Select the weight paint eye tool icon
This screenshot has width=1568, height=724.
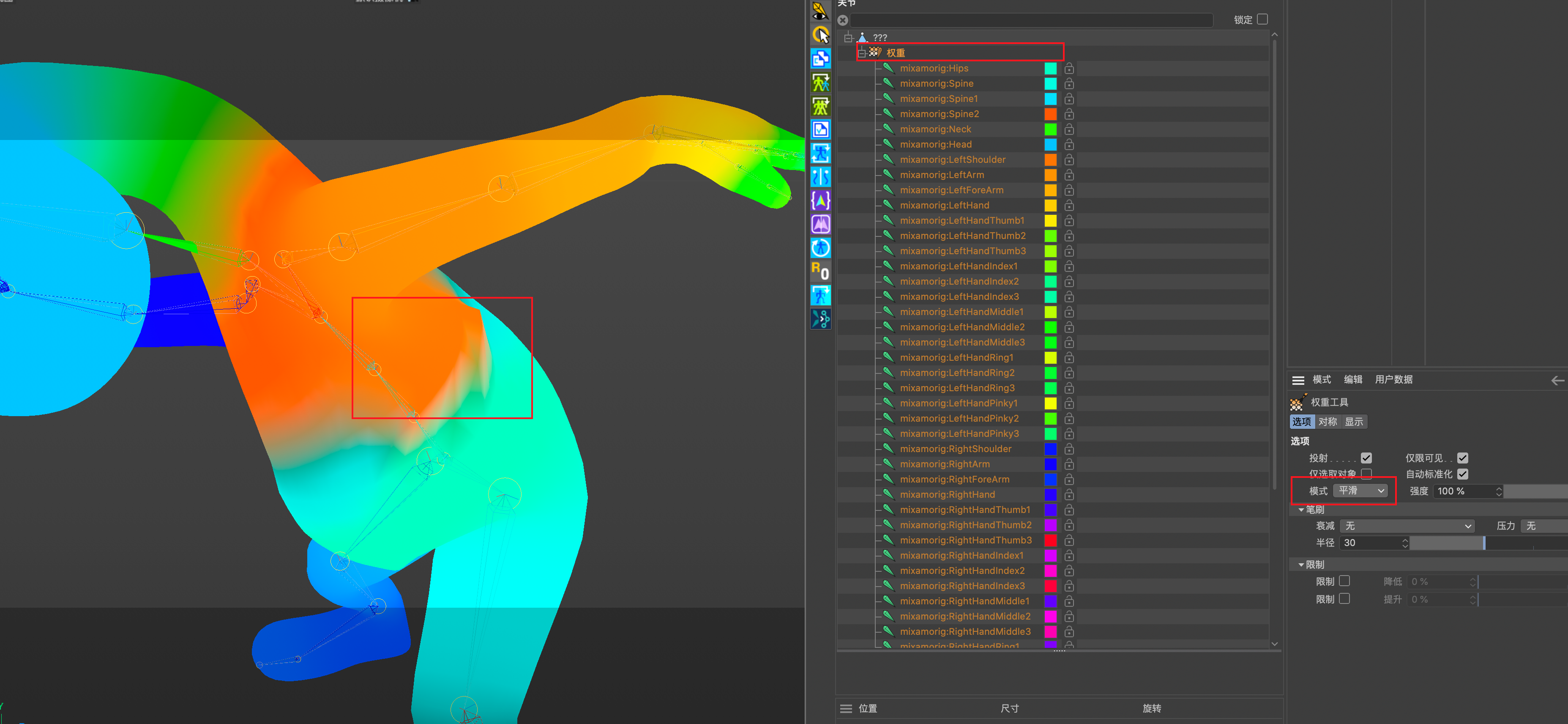(820, 11)
